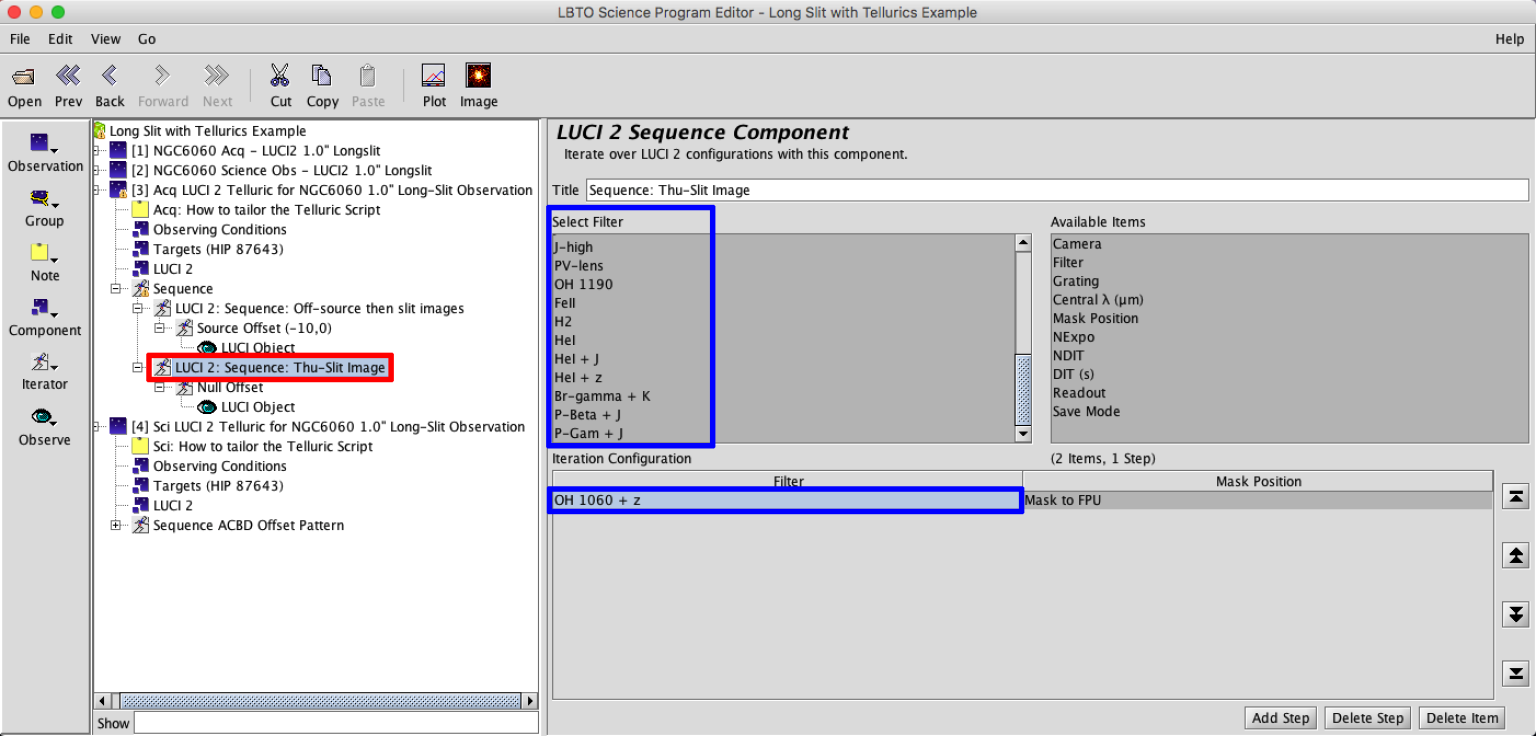Click the Title input field
Screen dimensions: 1536x736
[1057, 190]
